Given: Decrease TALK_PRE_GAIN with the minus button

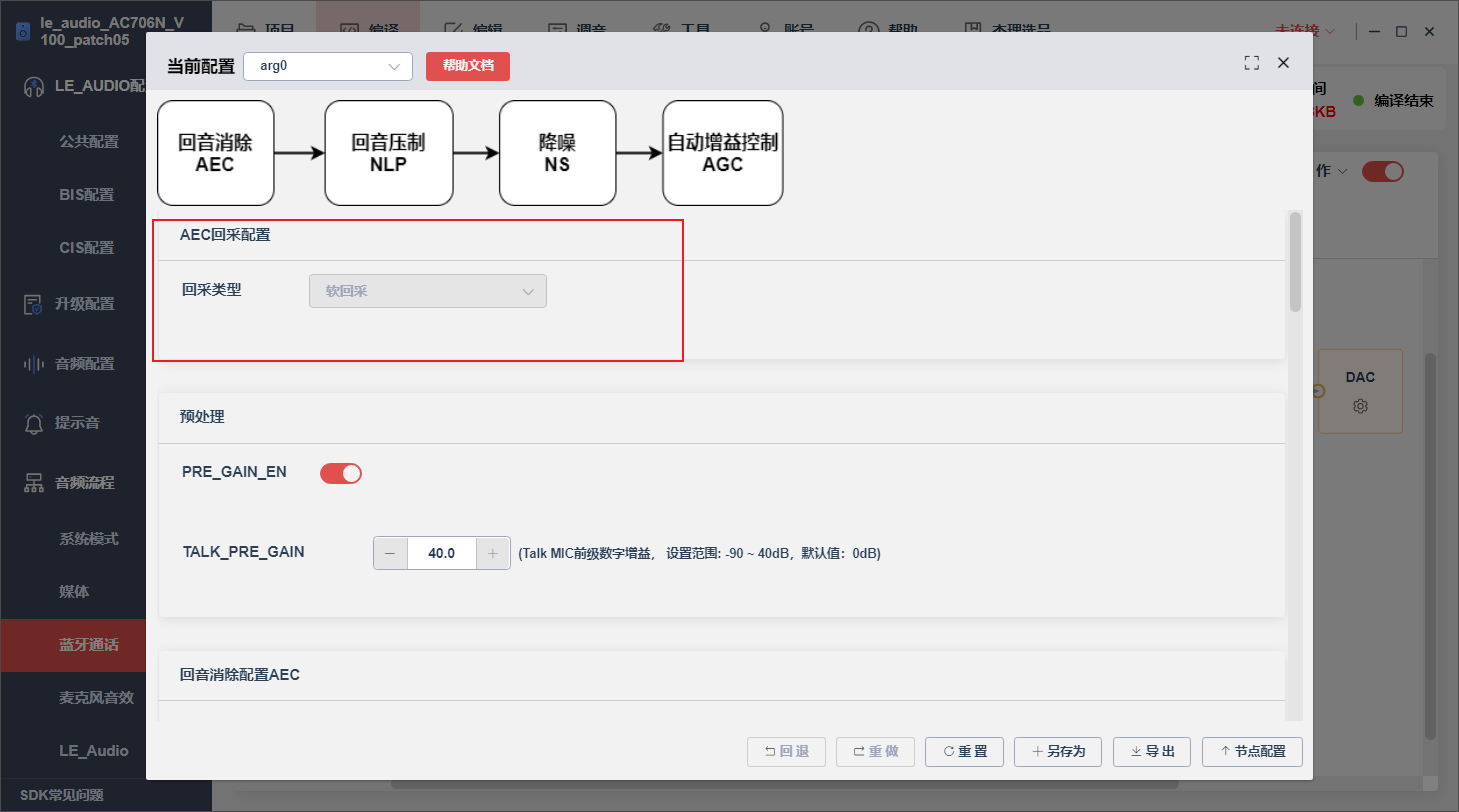Looking at the screenshot, I should (390, 553).
